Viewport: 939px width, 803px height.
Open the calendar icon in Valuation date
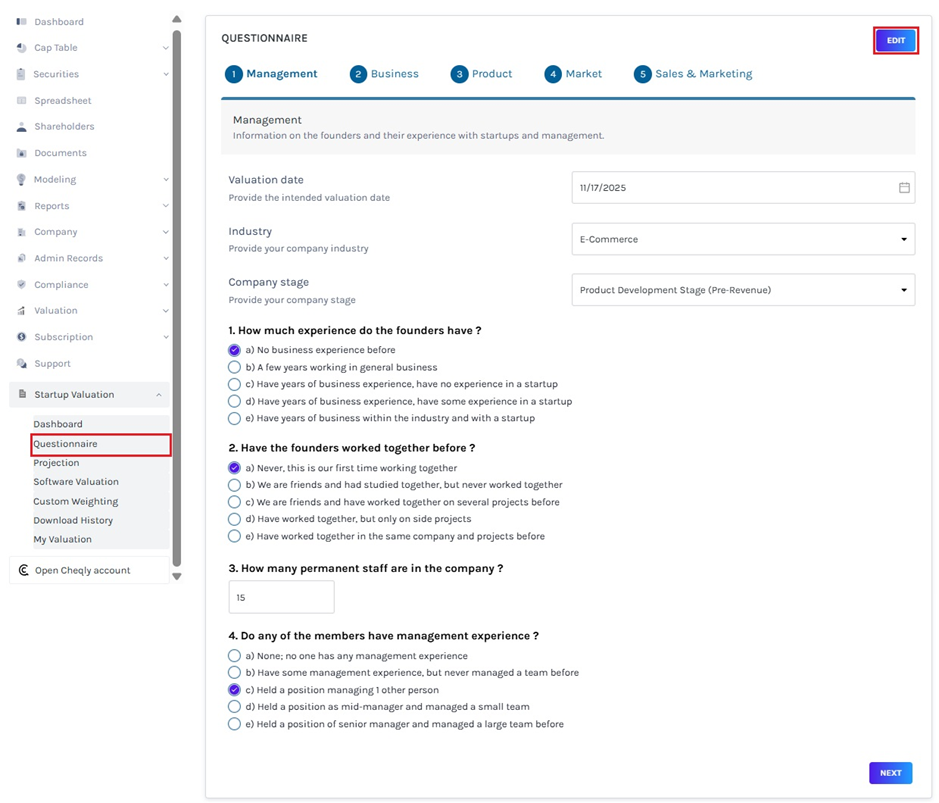point(904,188)
